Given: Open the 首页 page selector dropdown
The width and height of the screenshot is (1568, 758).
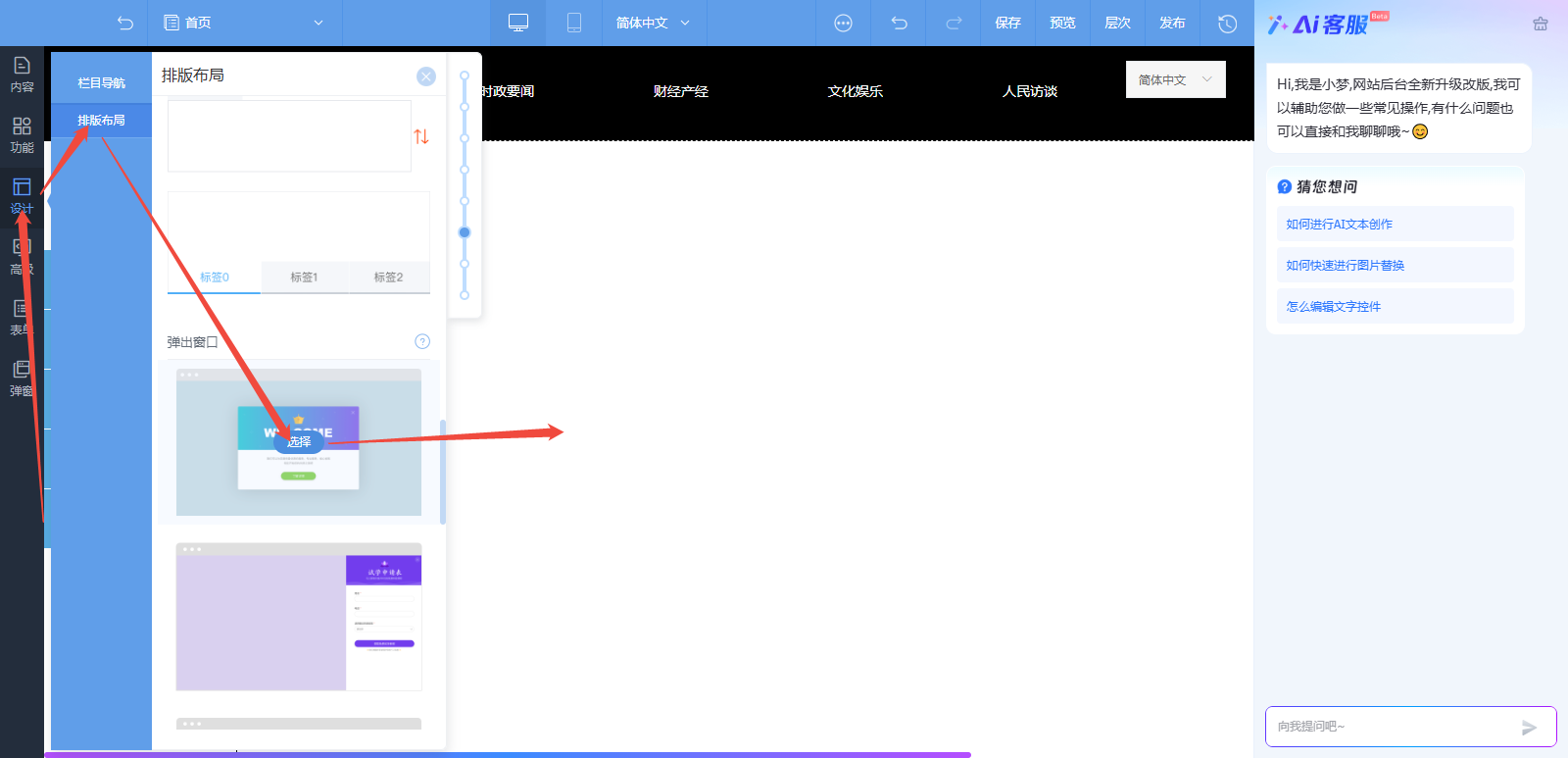Looking at the screenshot, I should tap(244, 23).
